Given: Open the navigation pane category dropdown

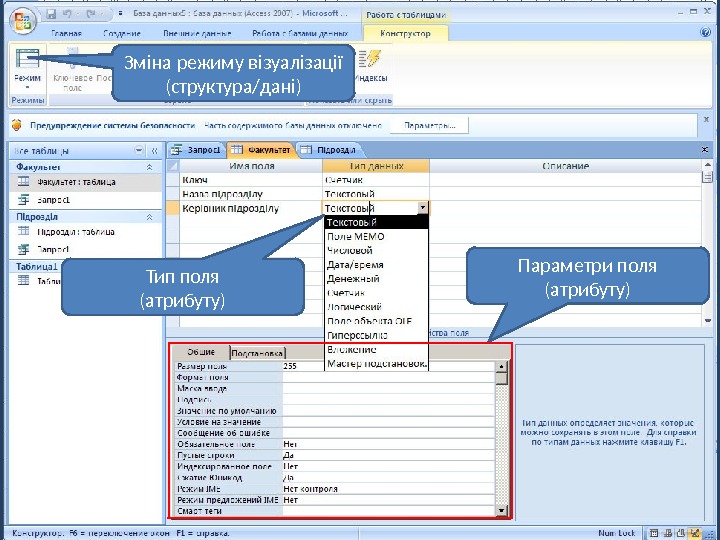Looking at the screenshot, I should point(139,150).
